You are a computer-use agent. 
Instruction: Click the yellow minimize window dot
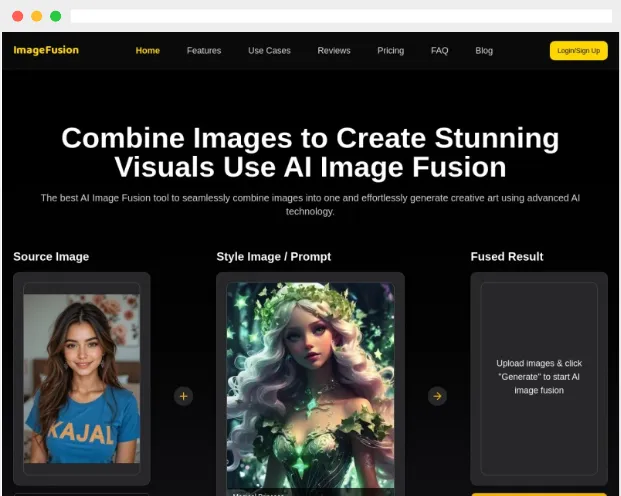(37, 16)
